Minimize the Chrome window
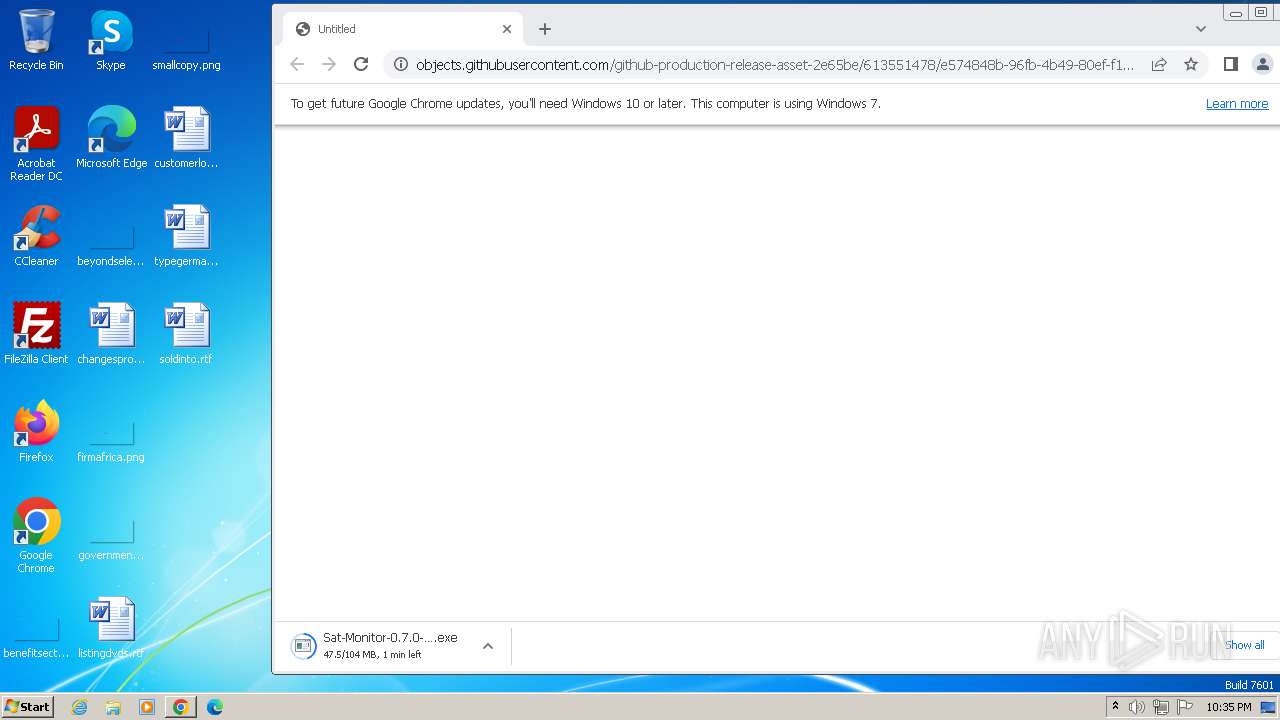This screenshot has height=720, width=1280. 1236,13
